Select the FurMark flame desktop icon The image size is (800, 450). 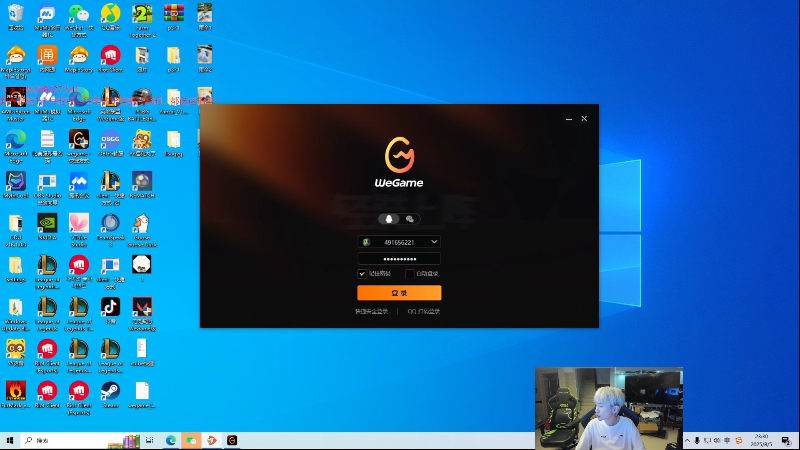16,394
